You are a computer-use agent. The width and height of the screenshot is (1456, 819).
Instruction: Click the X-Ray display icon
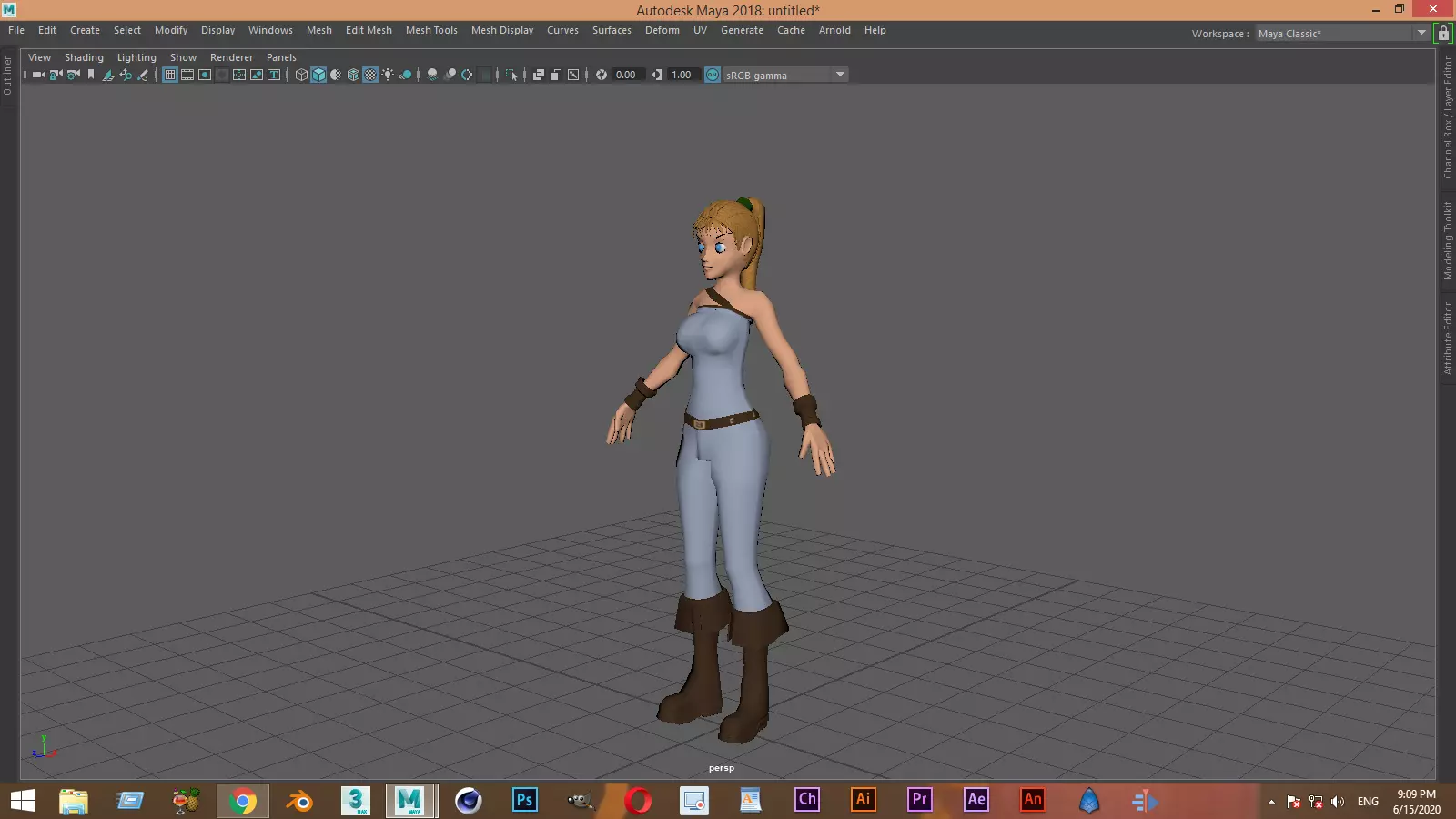(x=539, y=75)
